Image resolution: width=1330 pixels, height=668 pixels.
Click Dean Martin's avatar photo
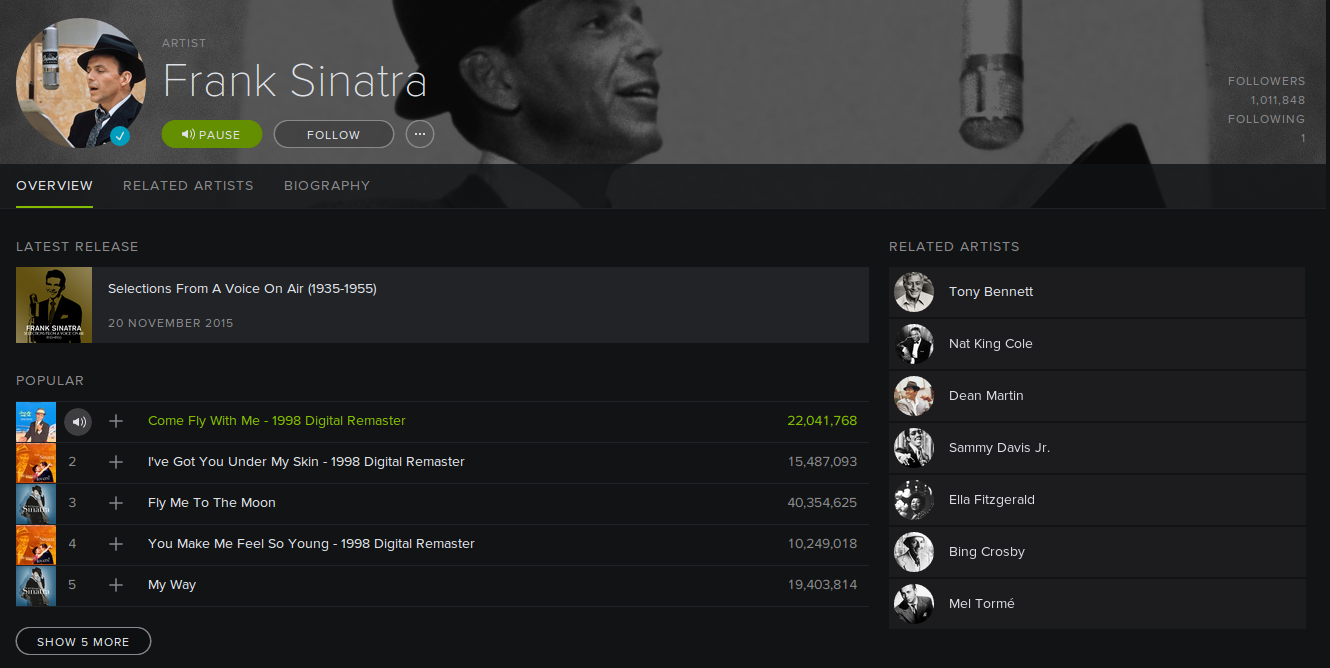[914, 396]
